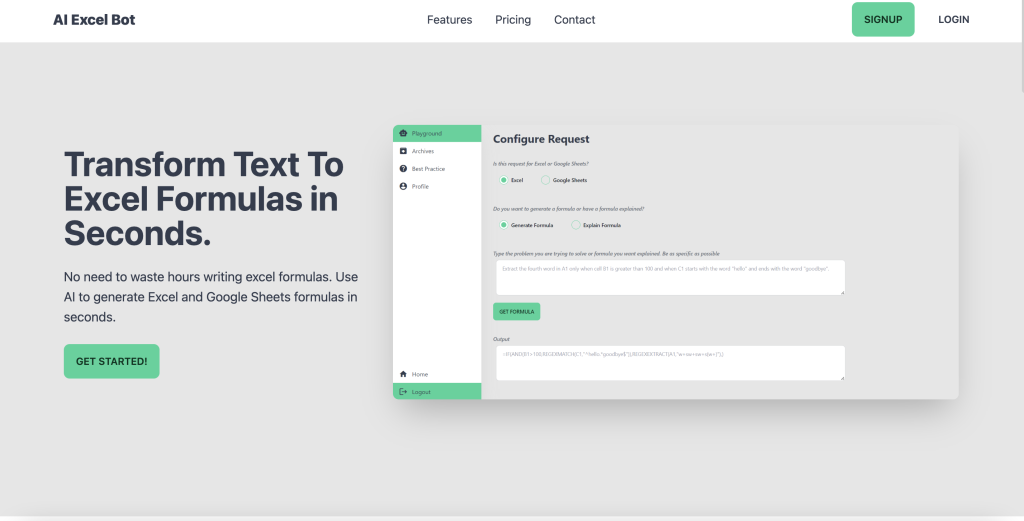The height and width of the screenshot is (521, 1024).
Task: Focus the problem description text area
Action: (670, 277)
